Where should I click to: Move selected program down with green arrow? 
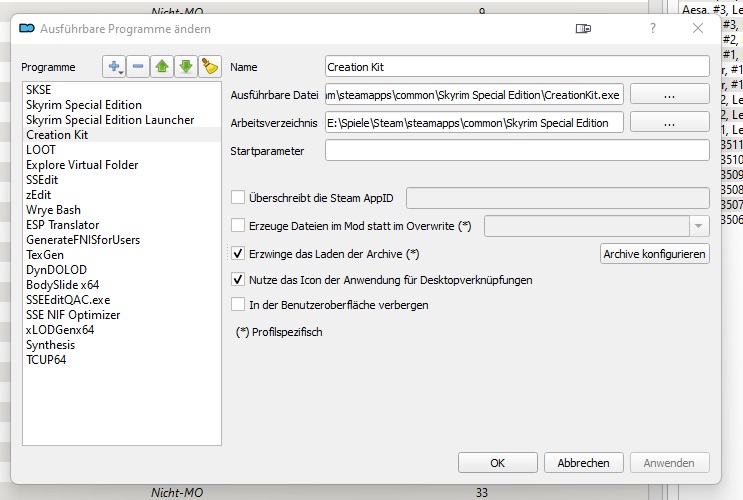click(x=185, y=67)
